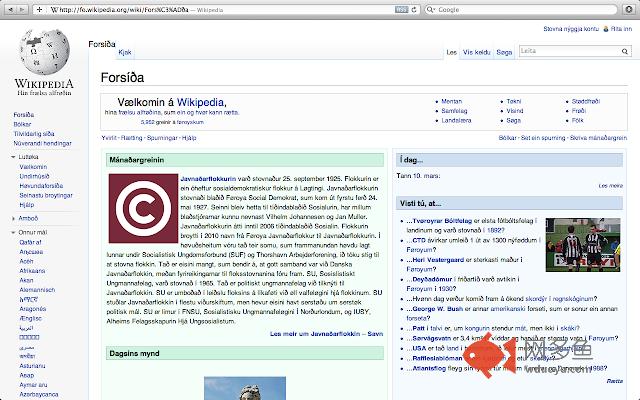Open Undirmúsið sidebar link
This screenshot has width=640, height=400.
34,176
